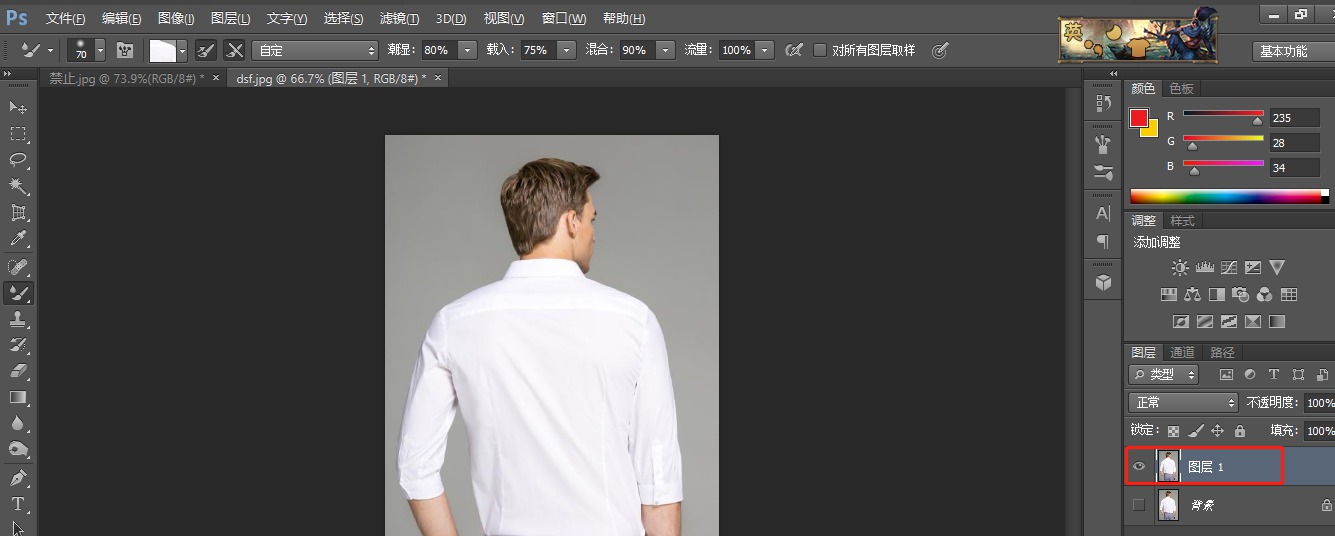Screen dimensions: 1335x536
Task: Click the R channel color slider
Action: coord(1223,116)
